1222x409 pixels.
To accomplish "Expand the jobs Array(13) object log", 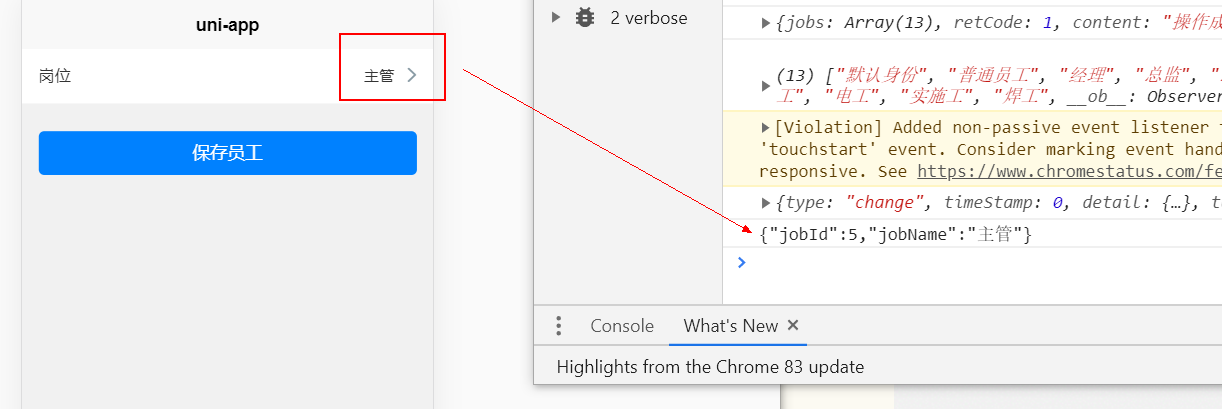I will pos(766,22).
